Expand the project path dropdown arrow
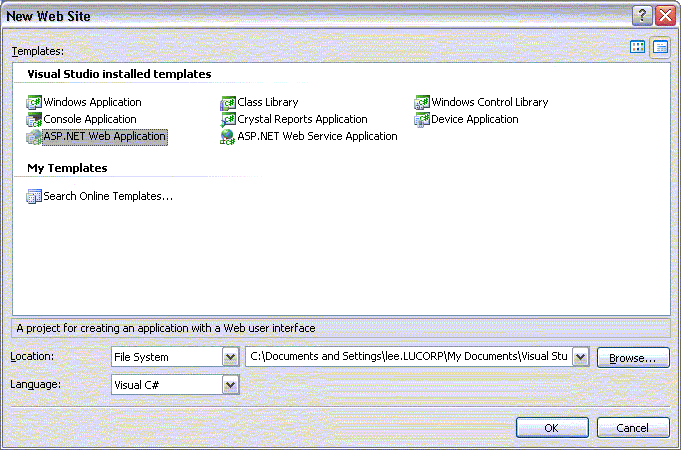The image size is (681, 450). 581,357
